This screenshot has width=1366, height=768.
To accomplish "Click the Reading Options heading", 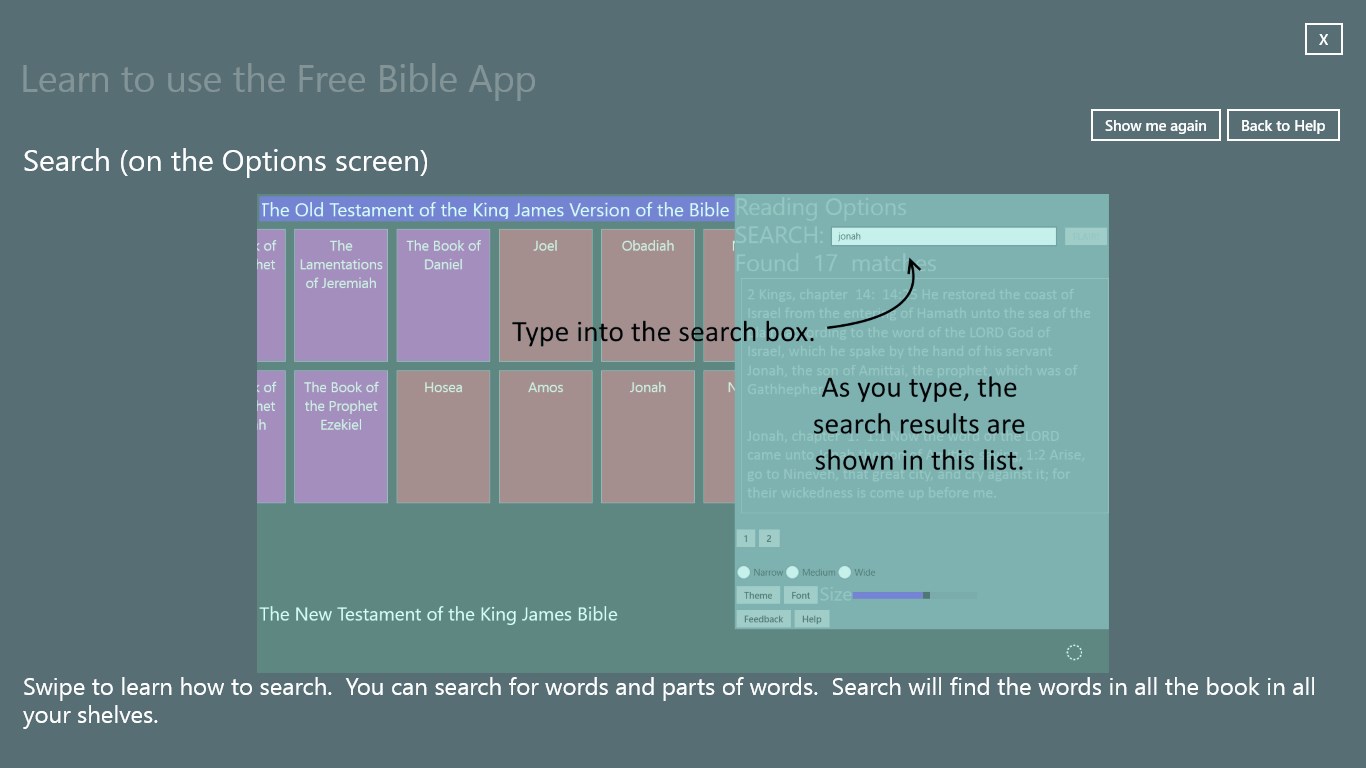I will click(x=821, y=207).
